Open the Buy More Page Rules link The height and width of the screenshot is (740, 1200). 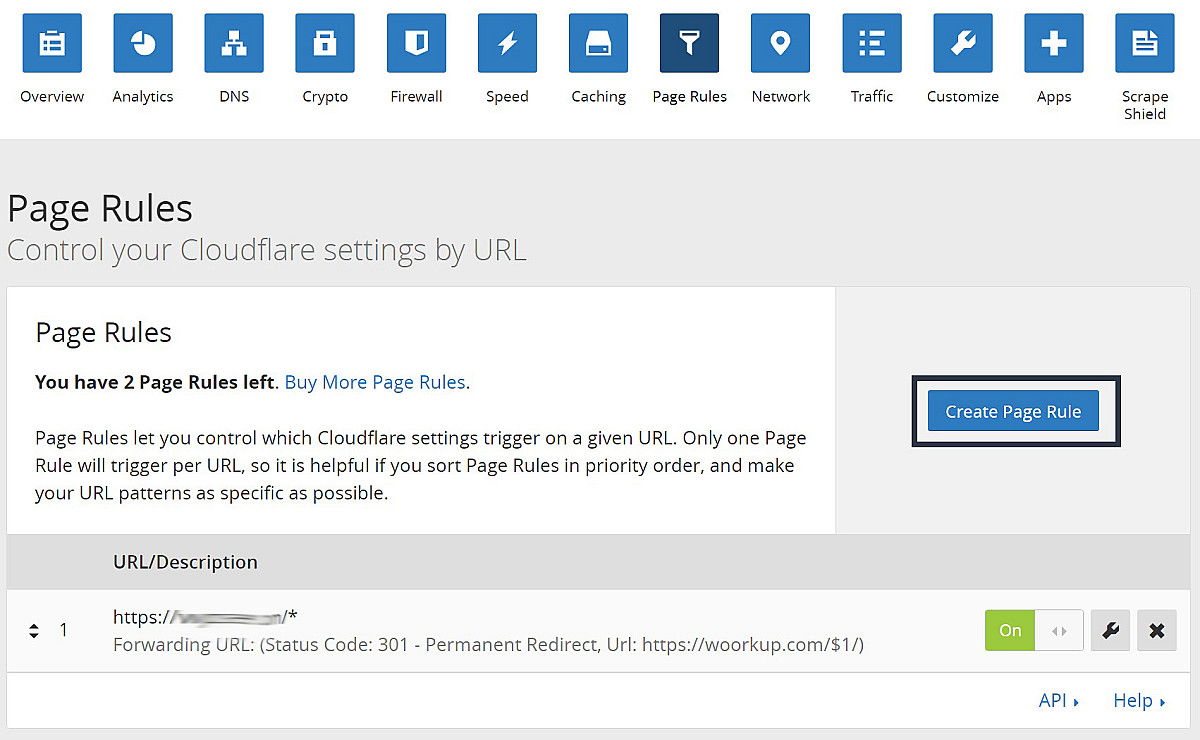(x=375, y=382)
